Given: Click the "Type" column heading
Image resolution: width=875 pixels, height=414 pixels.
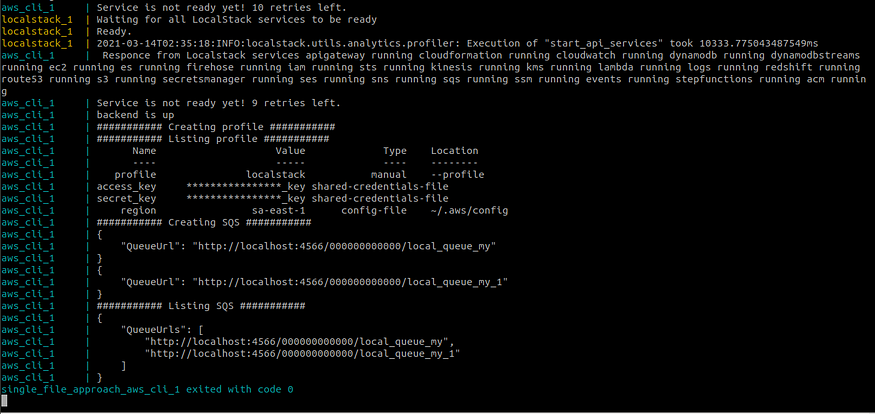Looking at the screenshot, I should click(395, 151).
